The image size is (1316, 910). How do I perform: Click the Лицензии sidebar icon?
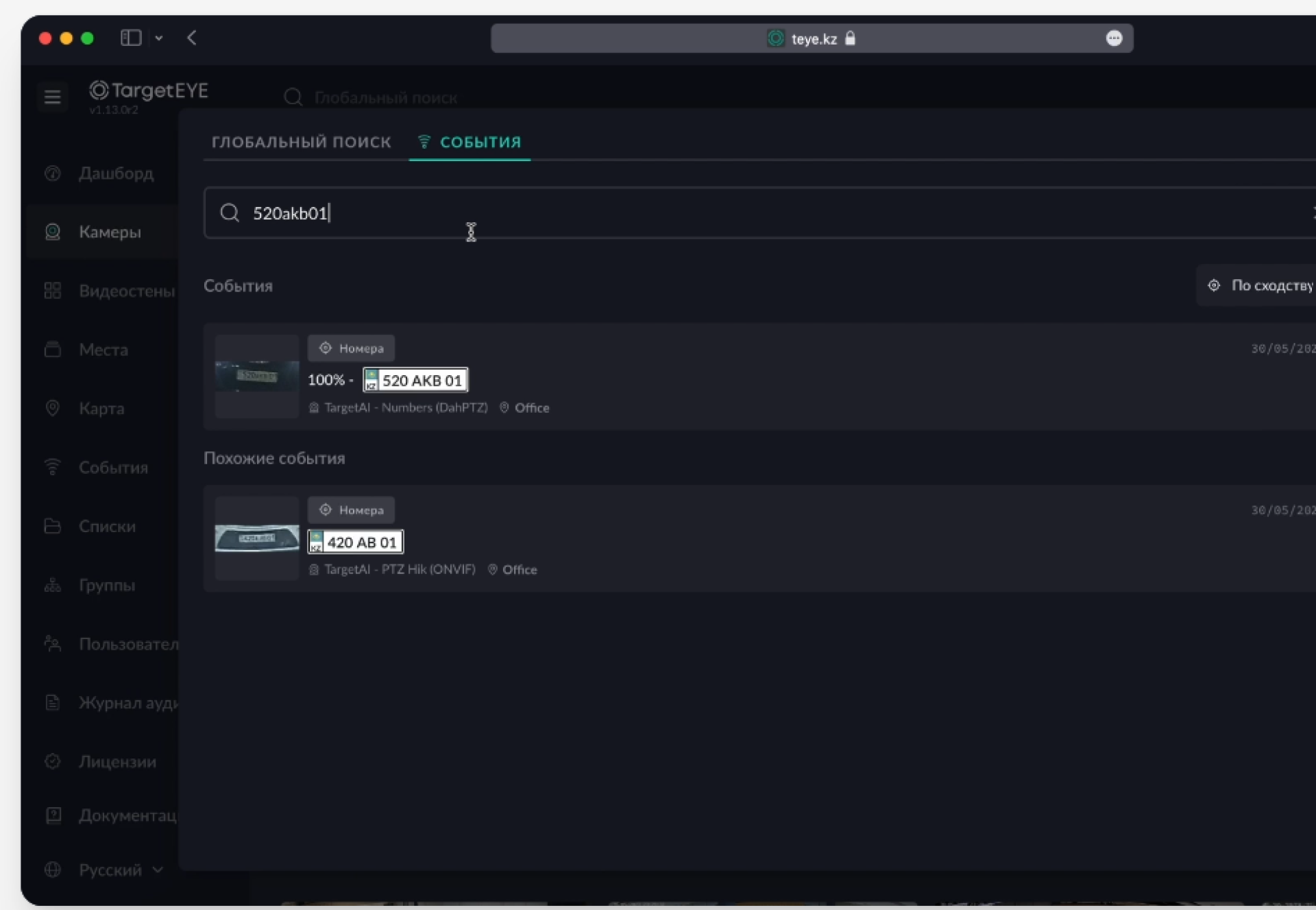coord(53,761)
